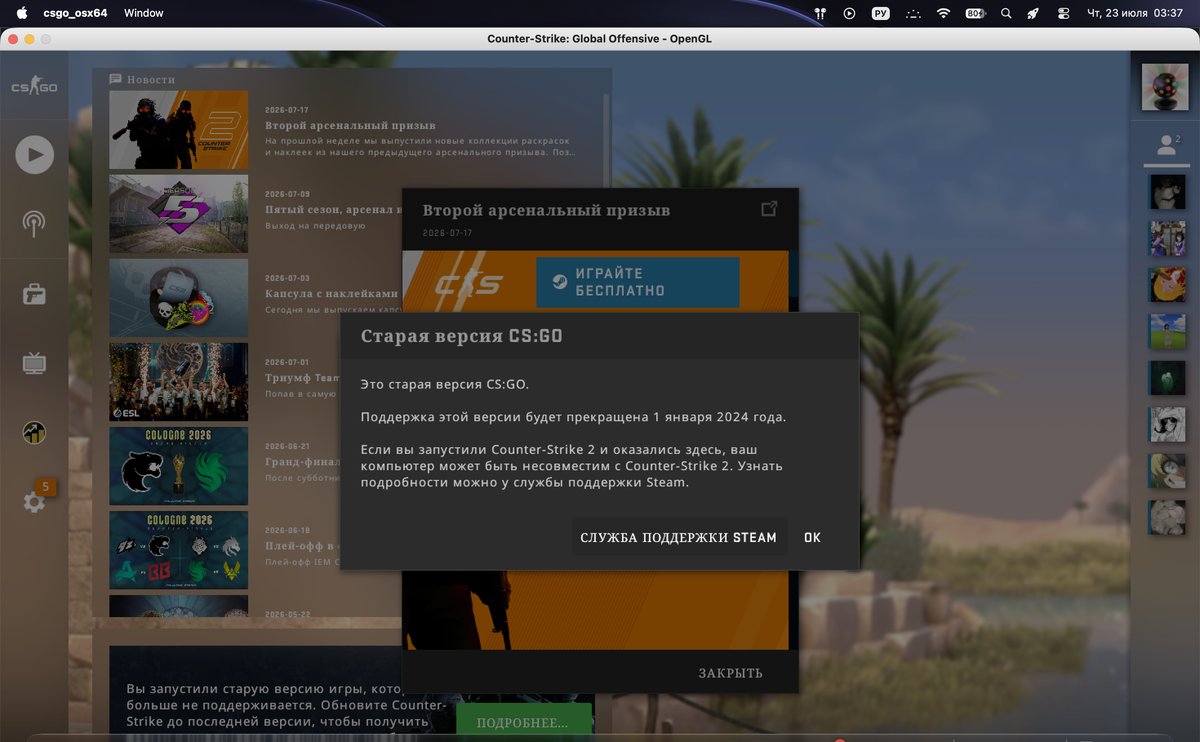The image size is (1200, 742).
Task: Click the disco ball profile avatar
Action: click(1165, 87)
